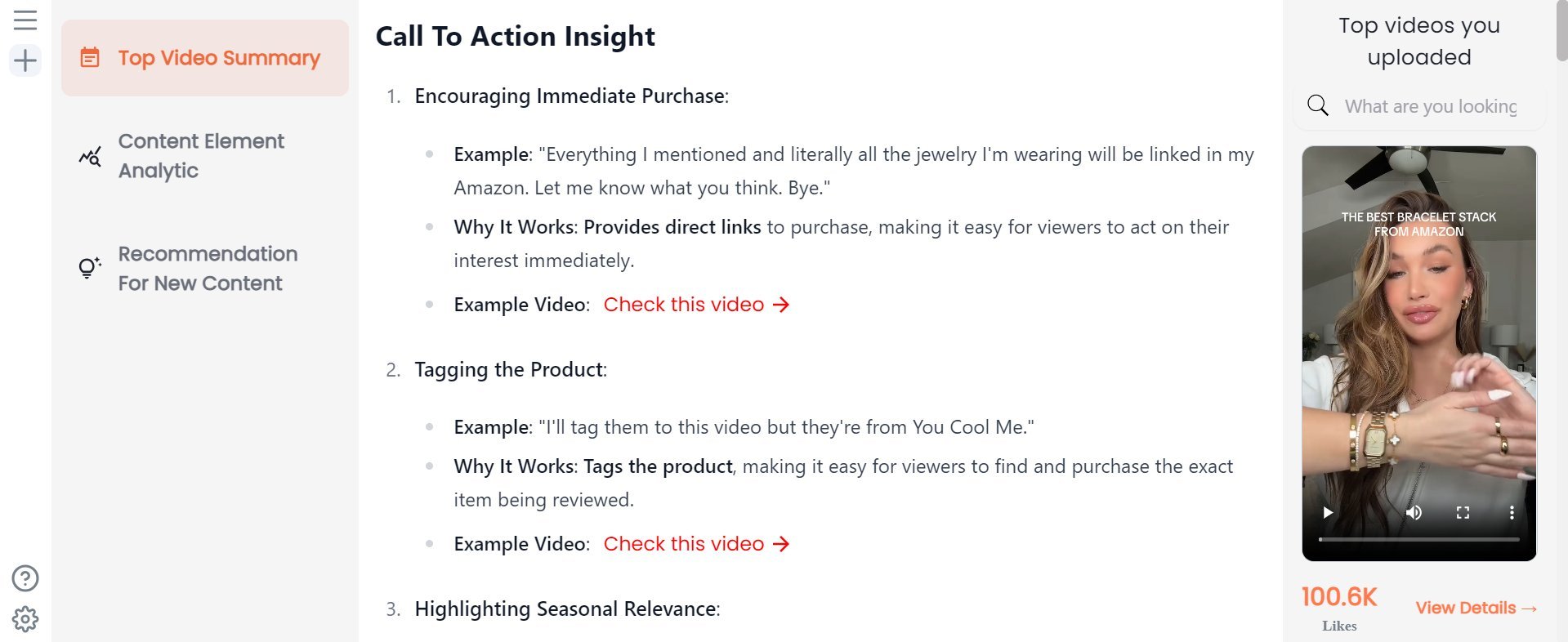Open the hamburger menu
Screen dimensions: 1568x642
tap(25, 20)
